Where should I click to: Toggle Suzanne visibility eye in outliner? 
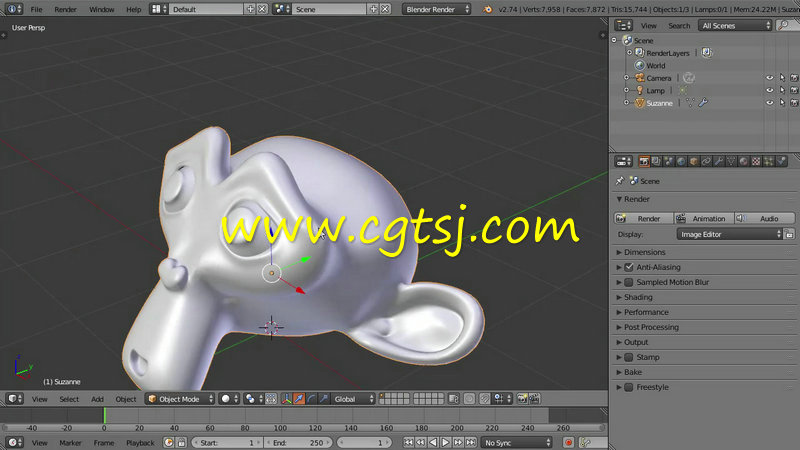[769, 103]
